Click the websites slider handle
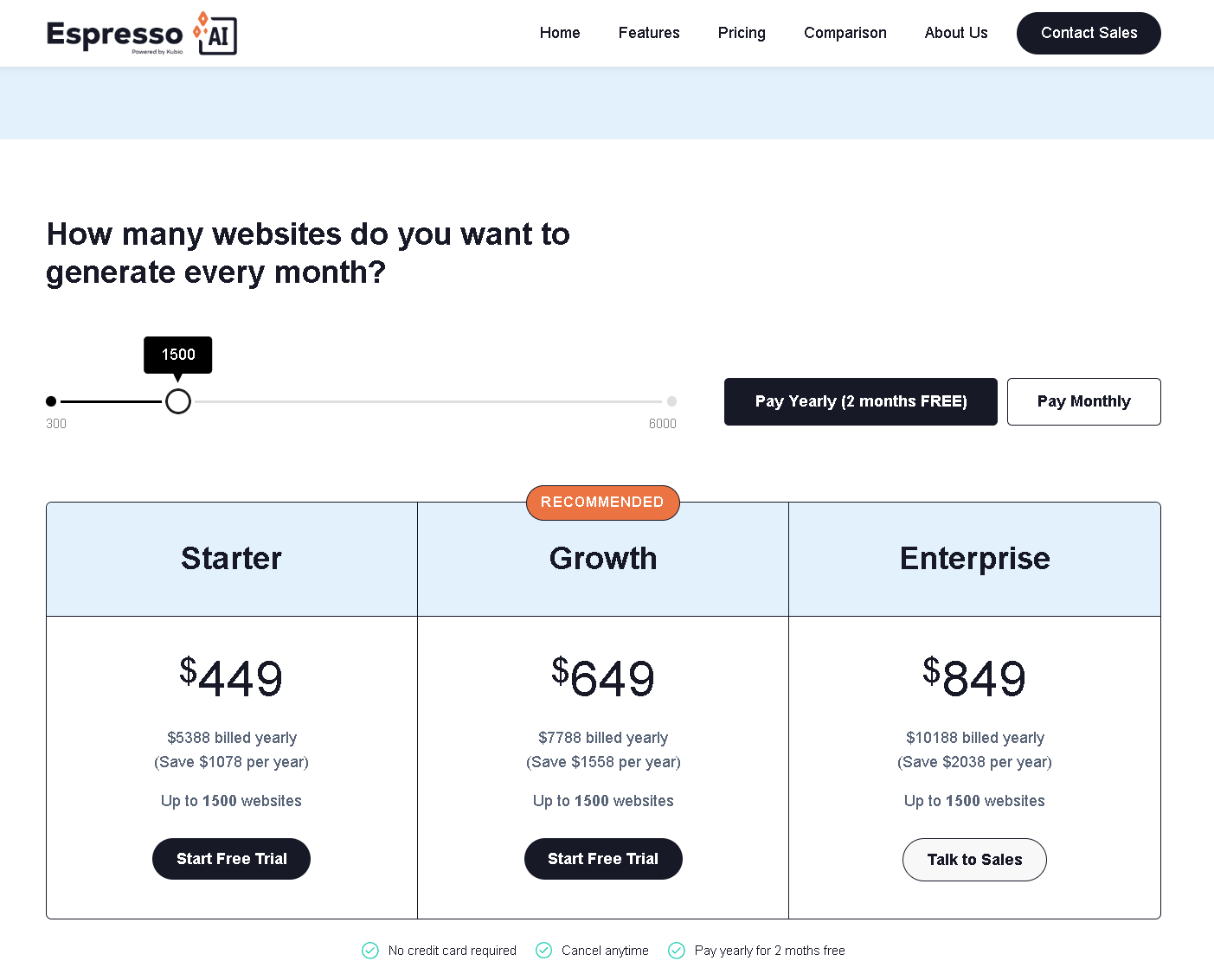1214x980 pixels. [178, 401]
